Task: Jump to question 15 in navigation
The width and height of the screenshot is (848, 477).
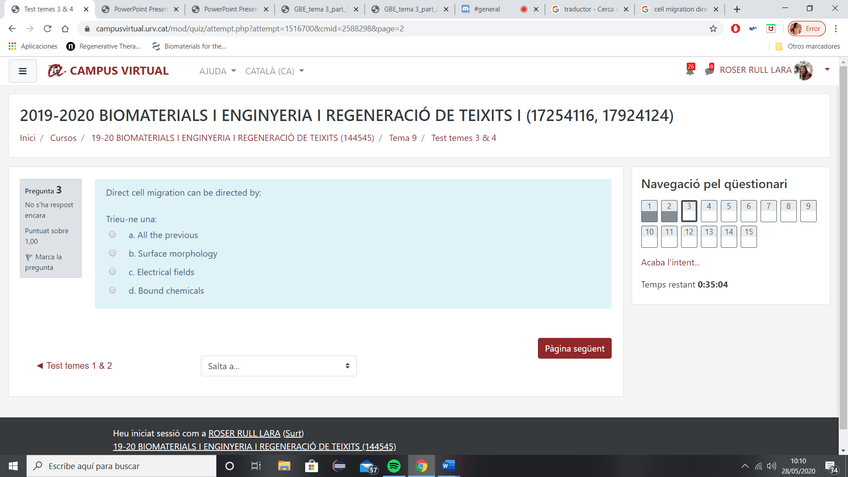Action: pos(748,237)
